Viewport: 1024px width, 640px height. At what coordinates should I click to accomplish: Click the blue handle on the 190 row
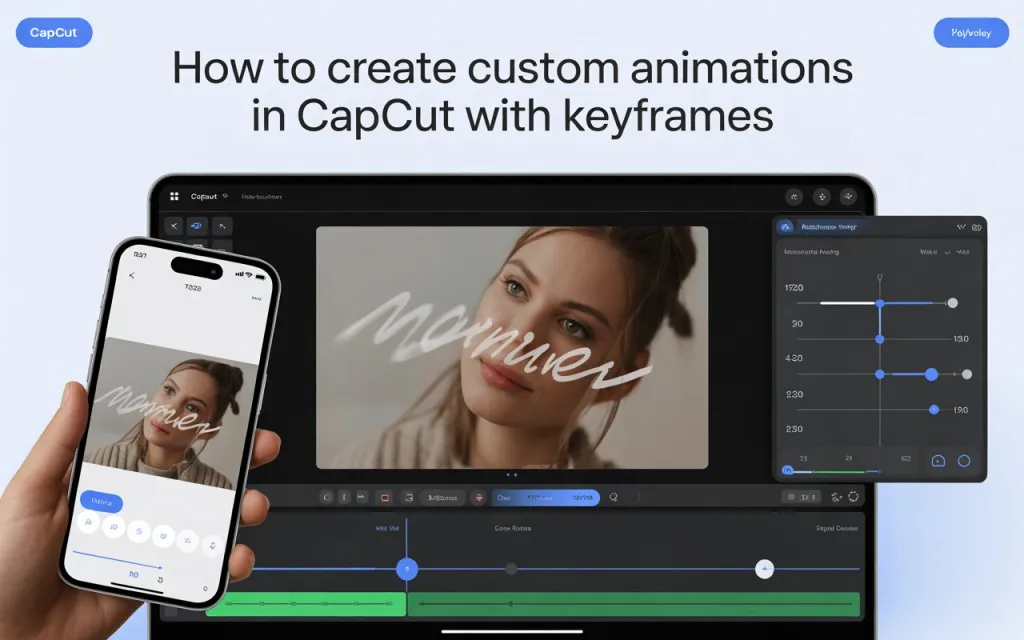coord(934,409)
